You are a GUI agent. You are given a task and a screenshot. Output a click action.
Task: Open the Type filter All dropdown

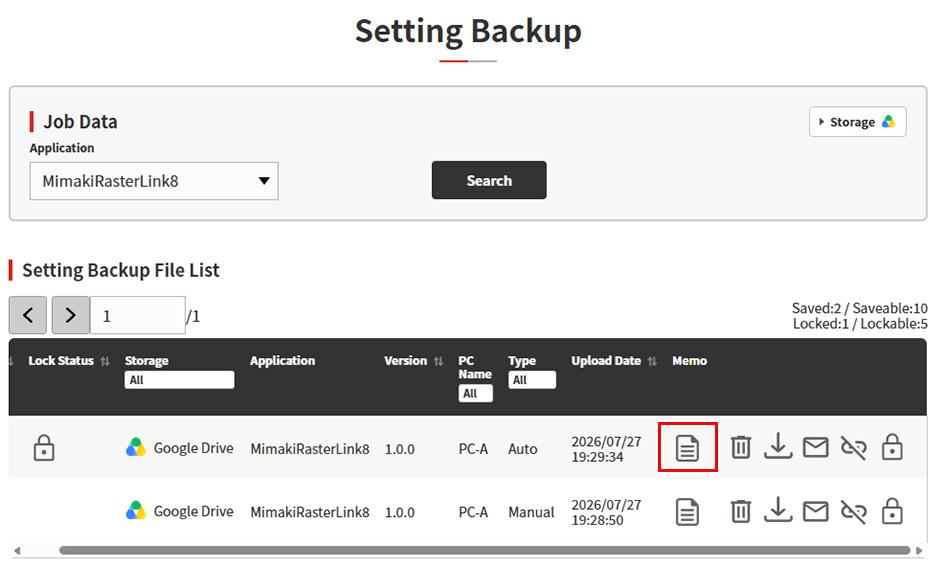tap(532, 380)
